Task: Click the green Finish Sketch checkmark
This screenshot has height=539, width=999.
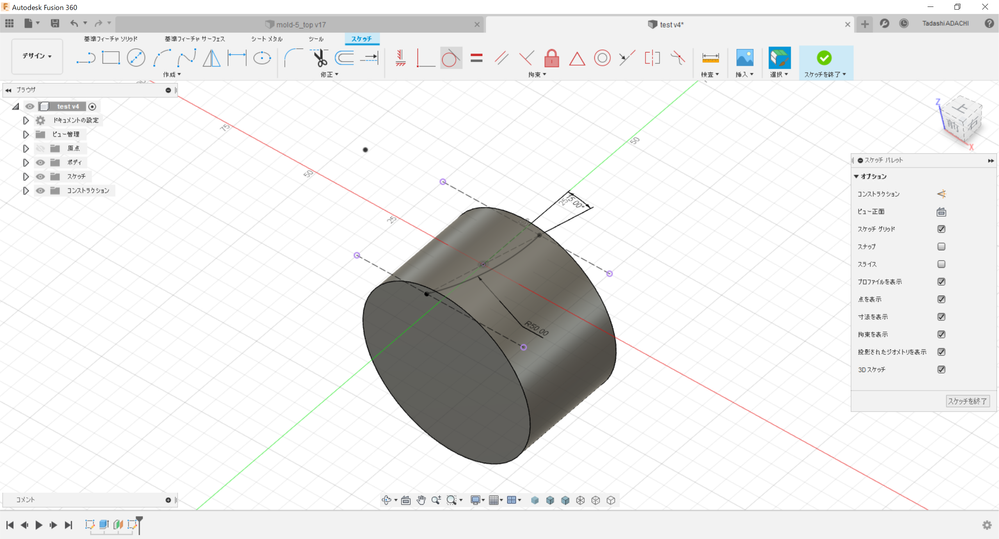Action: tap(824, 58)
